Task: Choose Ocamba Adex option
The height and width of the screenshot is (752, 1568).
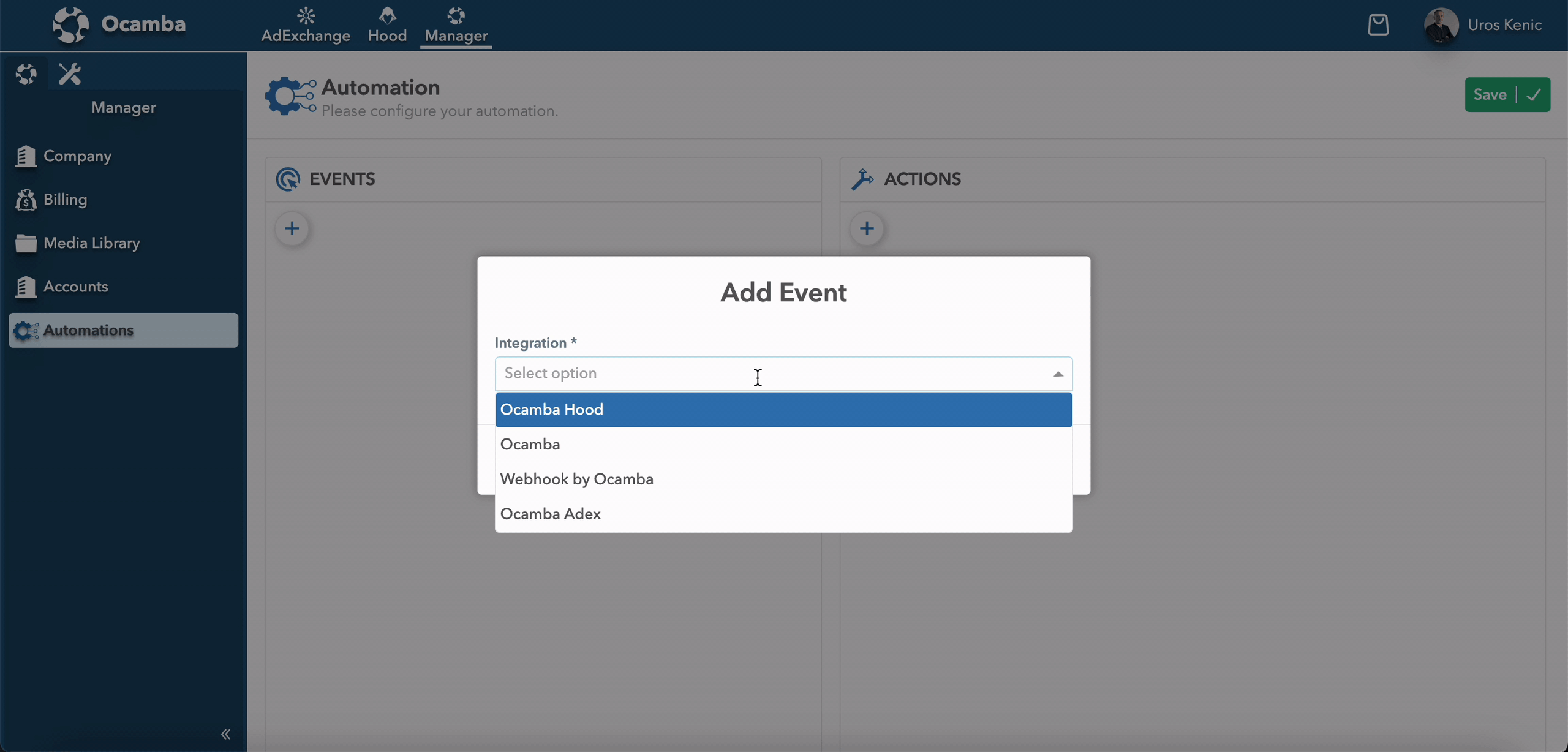Action: tap(783, 514)
